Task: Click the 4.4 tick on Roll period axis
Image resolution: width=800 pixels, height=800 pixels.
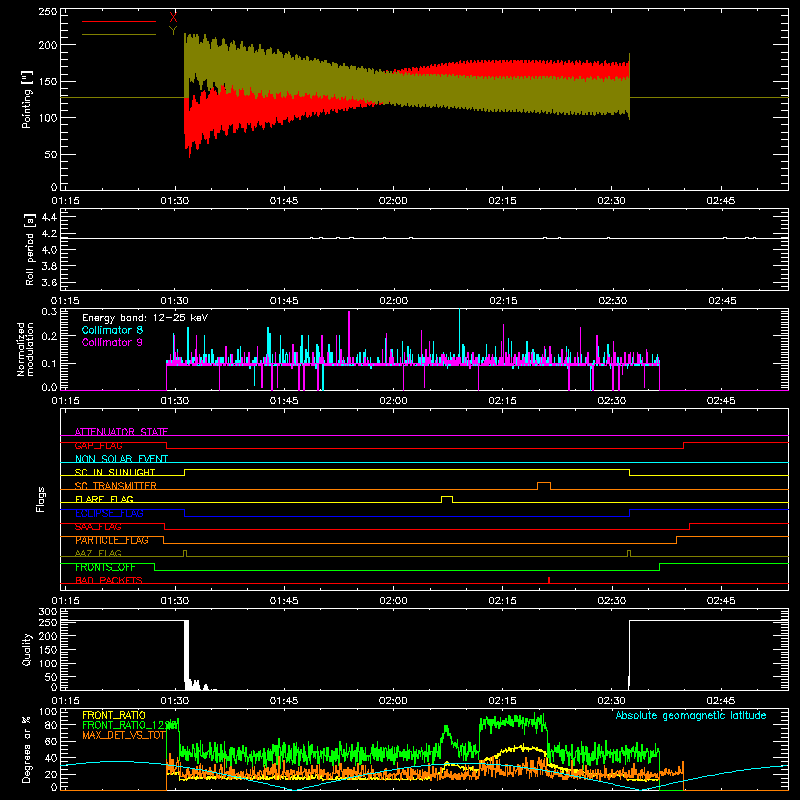Action: [49, 217]
